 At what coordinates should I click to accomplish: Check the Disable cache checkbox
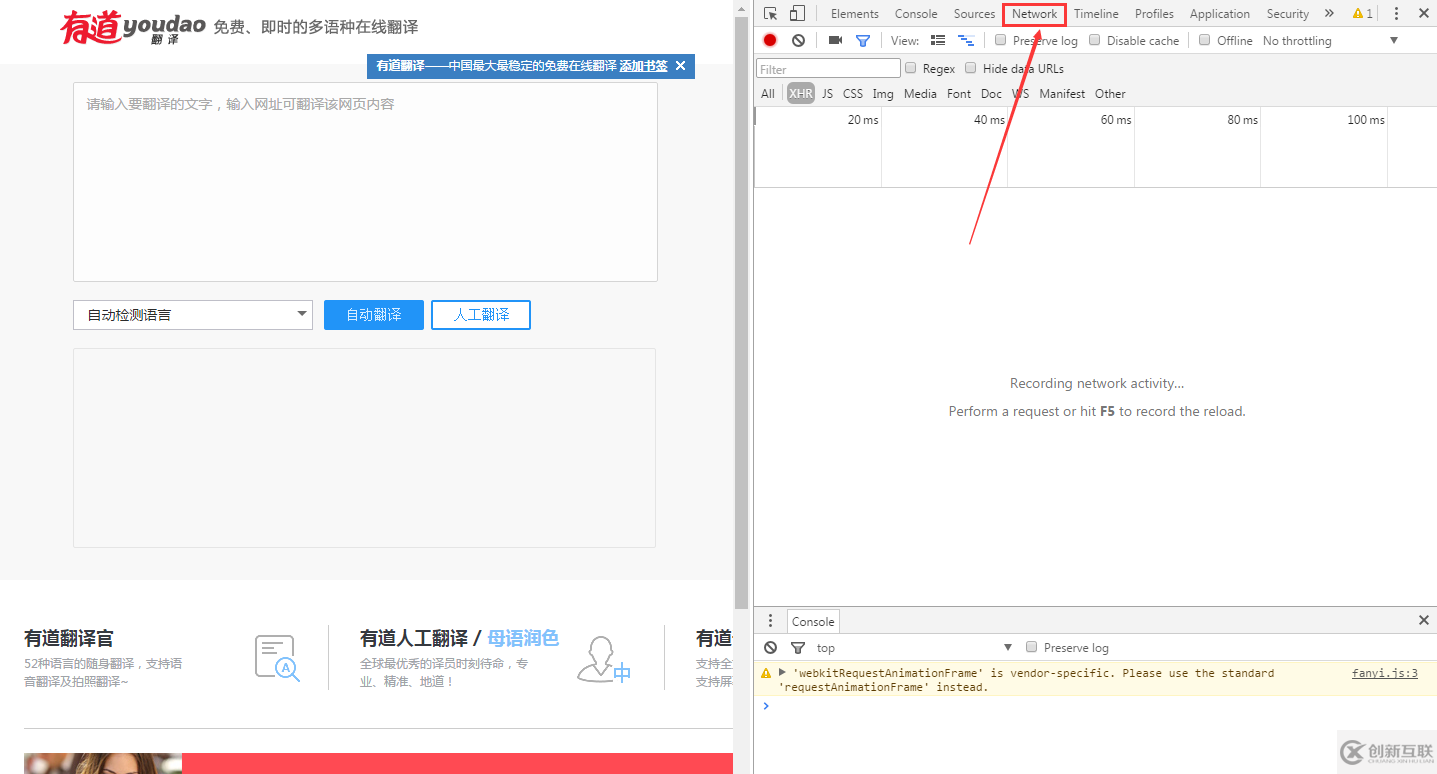click(1095, 40)
